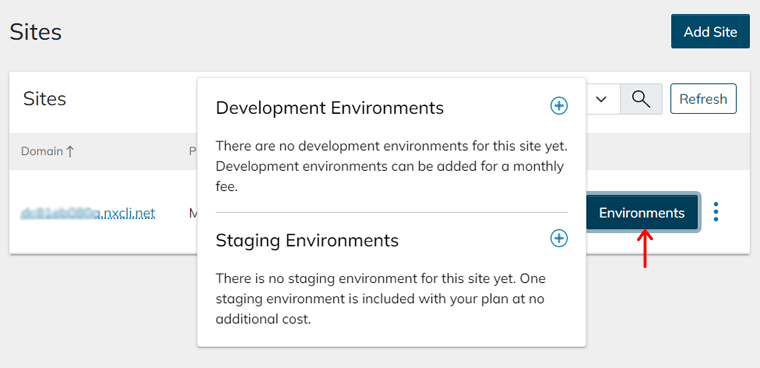Click the Add Site button
Screen dimensions: 760x368
pyautogui.click(x=710, y=32)
